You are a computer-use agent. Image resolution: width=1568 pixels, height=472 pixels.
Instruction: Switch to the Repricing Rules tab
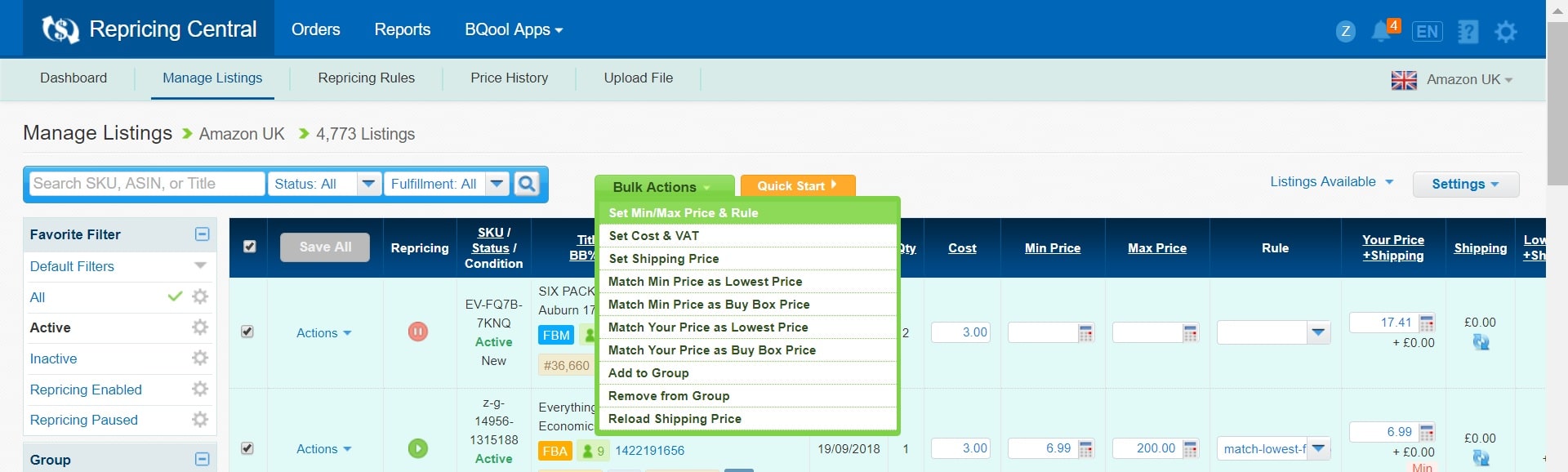coord(367,78)
